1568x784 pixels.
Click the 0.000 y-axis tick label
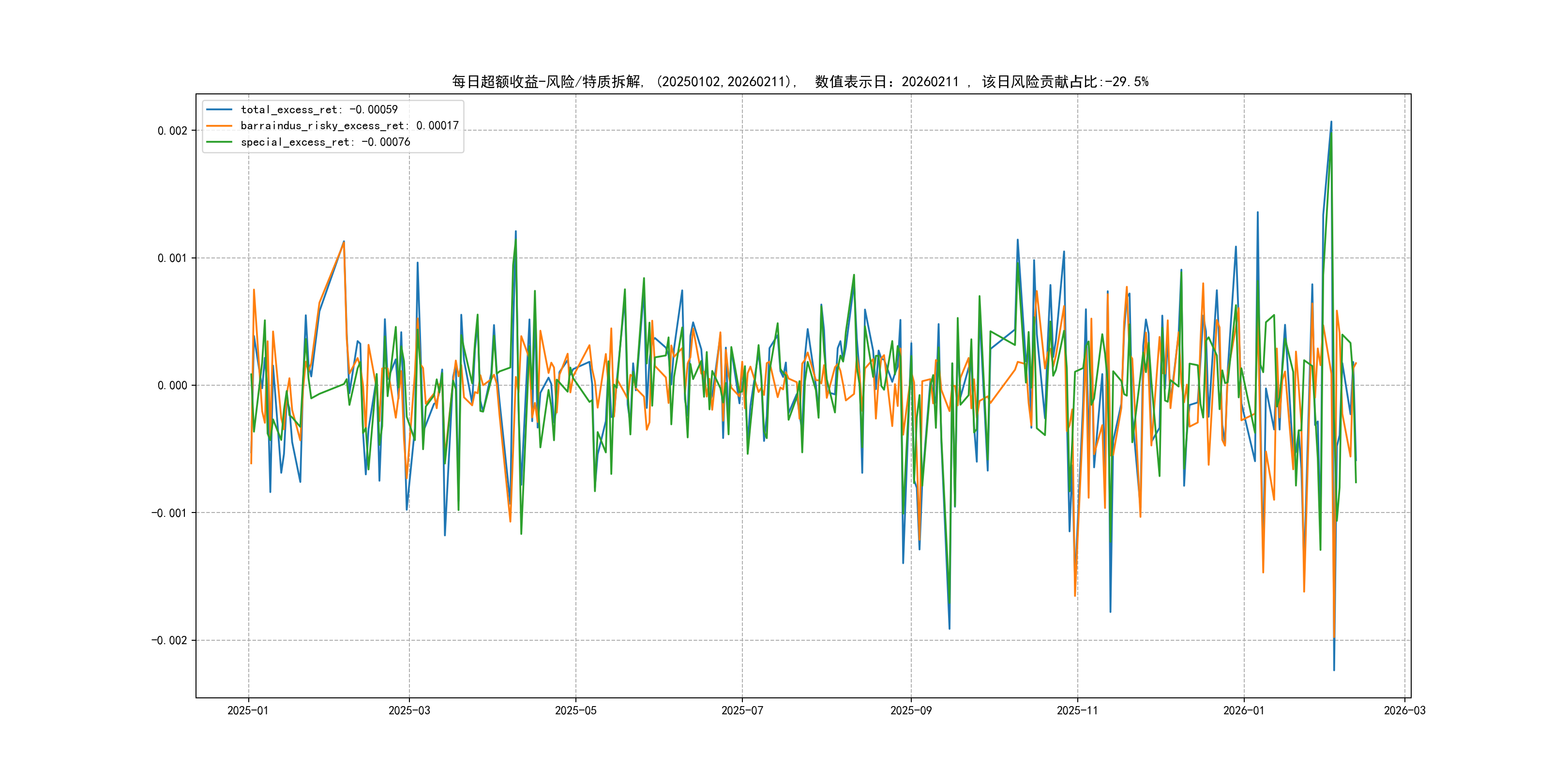tap(172, 385)
